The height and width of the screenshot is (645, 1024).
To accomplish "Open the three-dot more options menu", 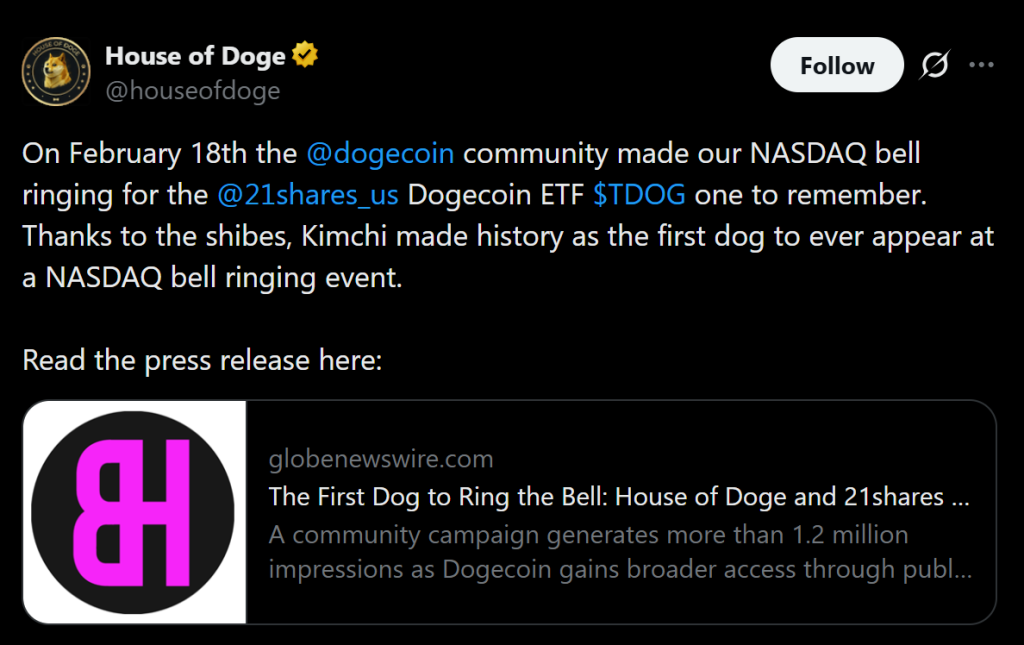I will click(x=982, y=65).
